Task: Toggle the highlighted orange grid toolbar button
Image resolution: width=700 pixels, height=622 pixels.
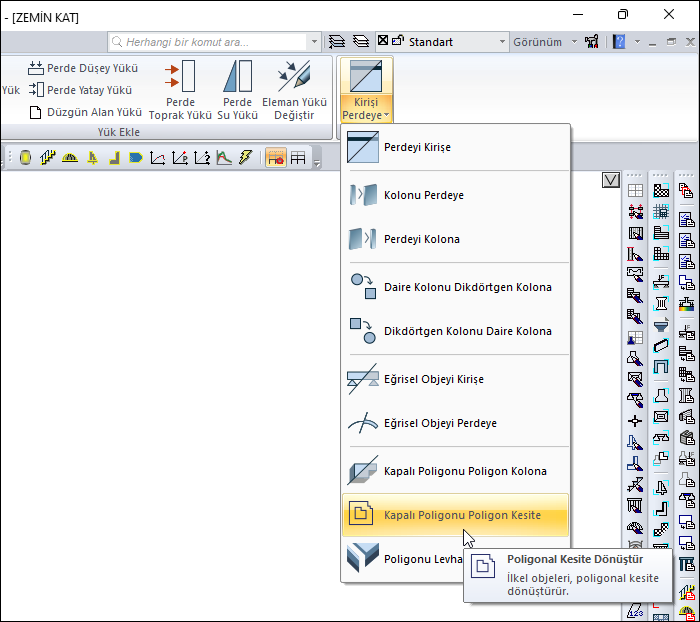Action: 275,158
